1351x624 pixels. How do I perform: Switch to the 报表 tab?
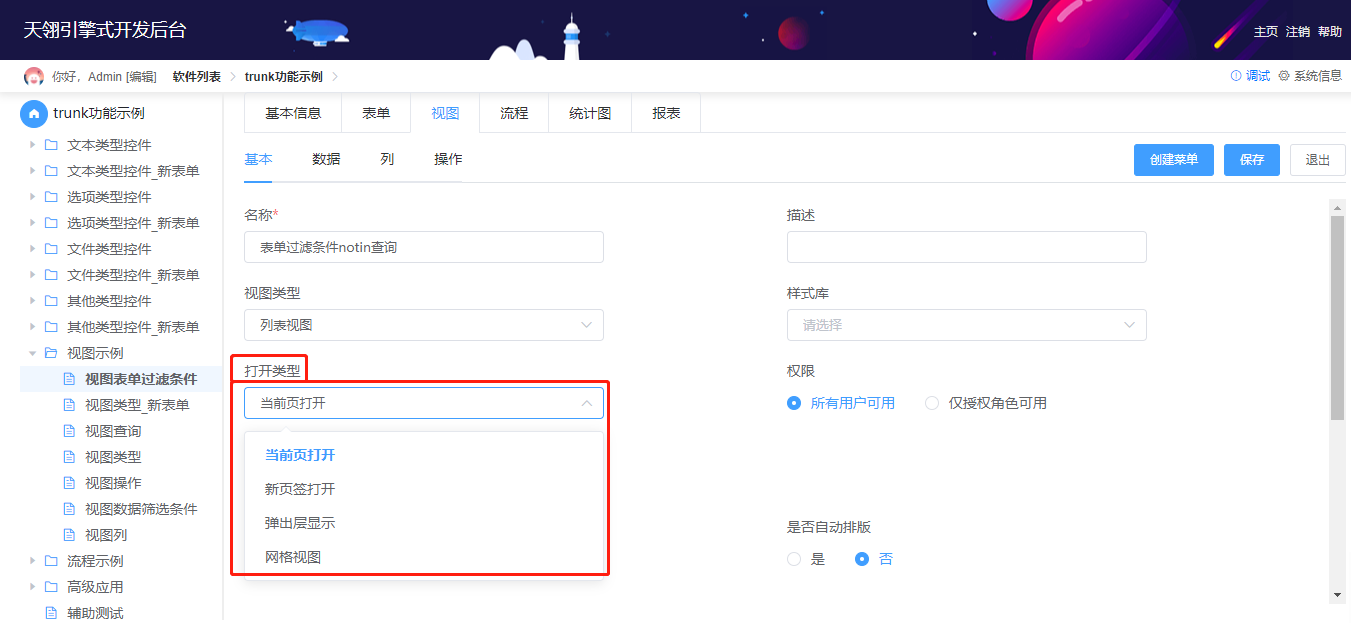click(x=666, y=113)
